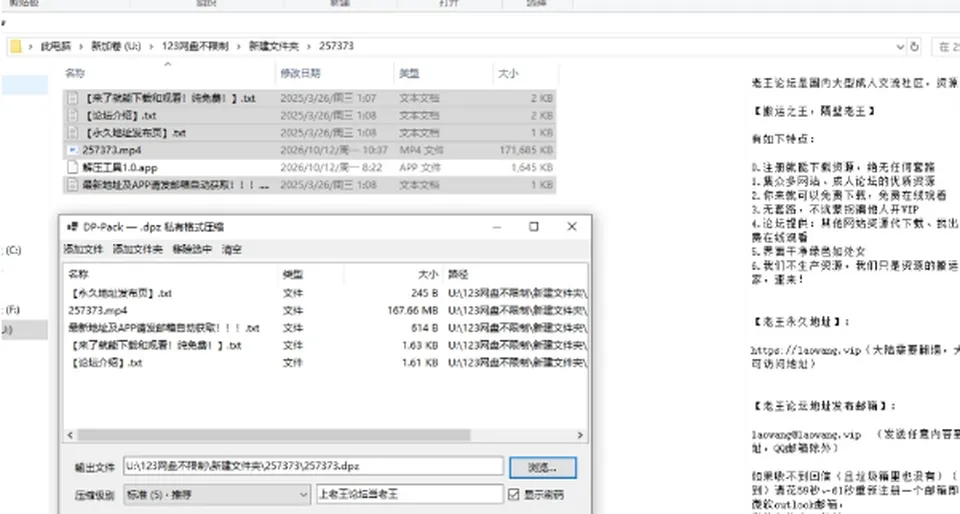
Task: Select the (C:) drive in Explorer navigation pane
Action: 12,250
